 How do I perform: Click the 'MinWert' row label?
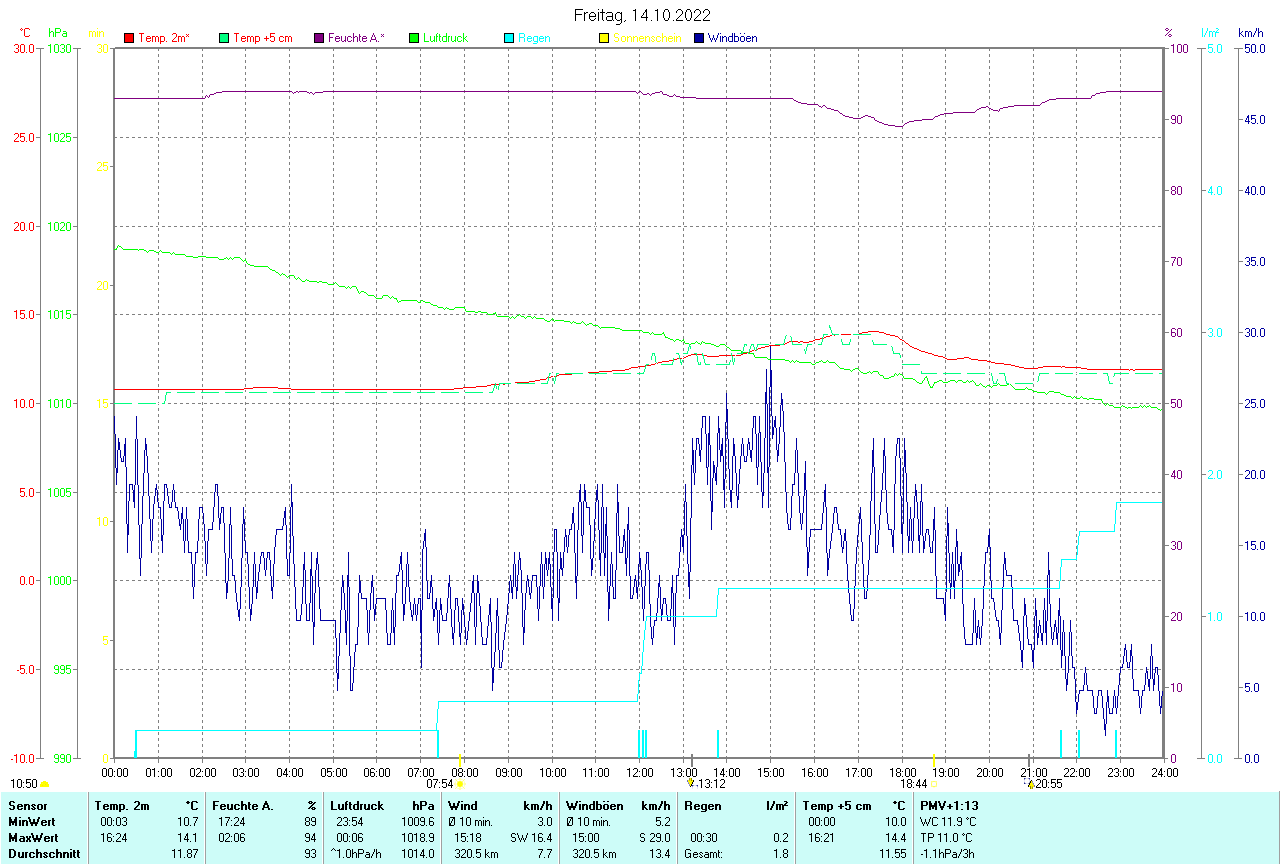tap(30, 822)
